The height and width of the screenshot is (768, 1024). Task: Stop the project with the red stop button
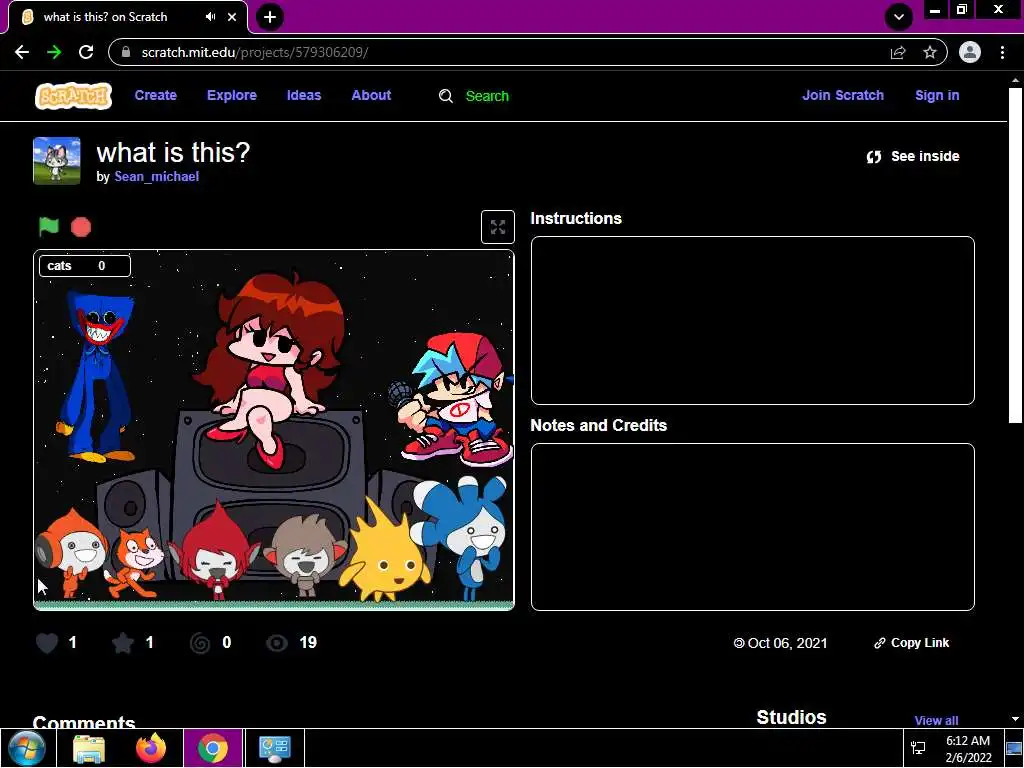pyautogui.click(x=81, y=227)
